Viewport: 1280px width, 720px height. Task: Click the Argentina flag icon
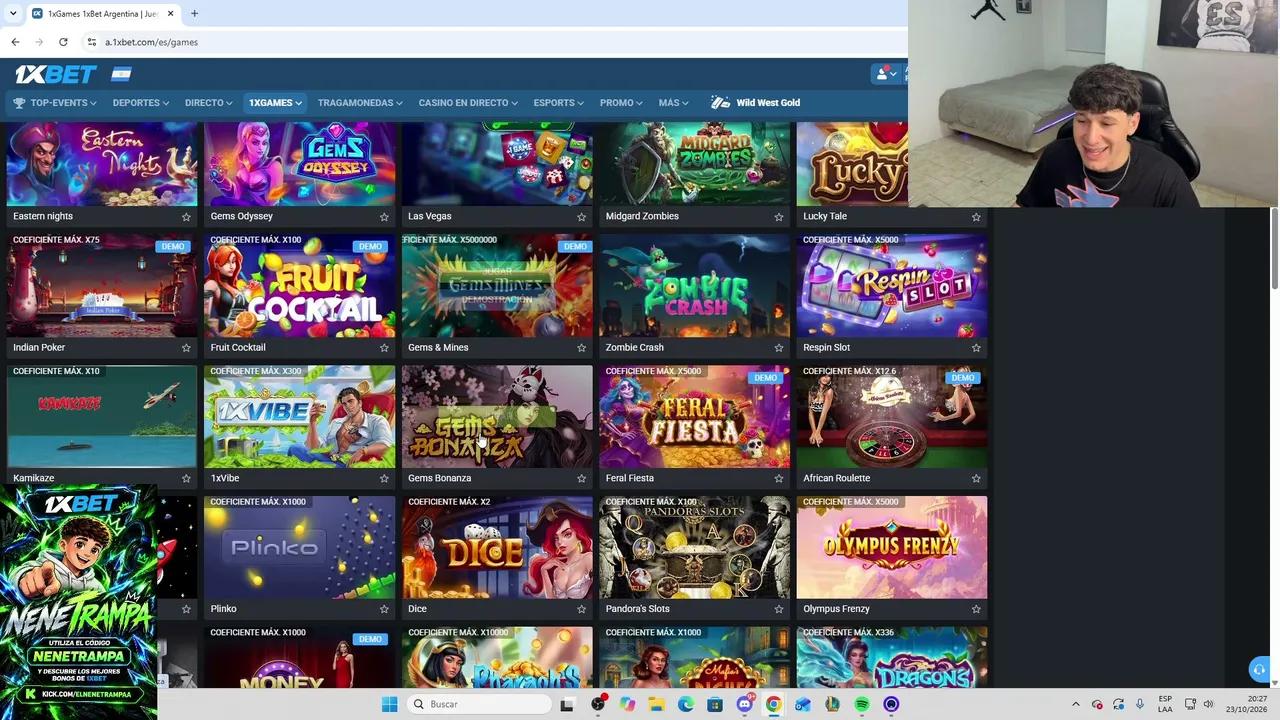121,74
